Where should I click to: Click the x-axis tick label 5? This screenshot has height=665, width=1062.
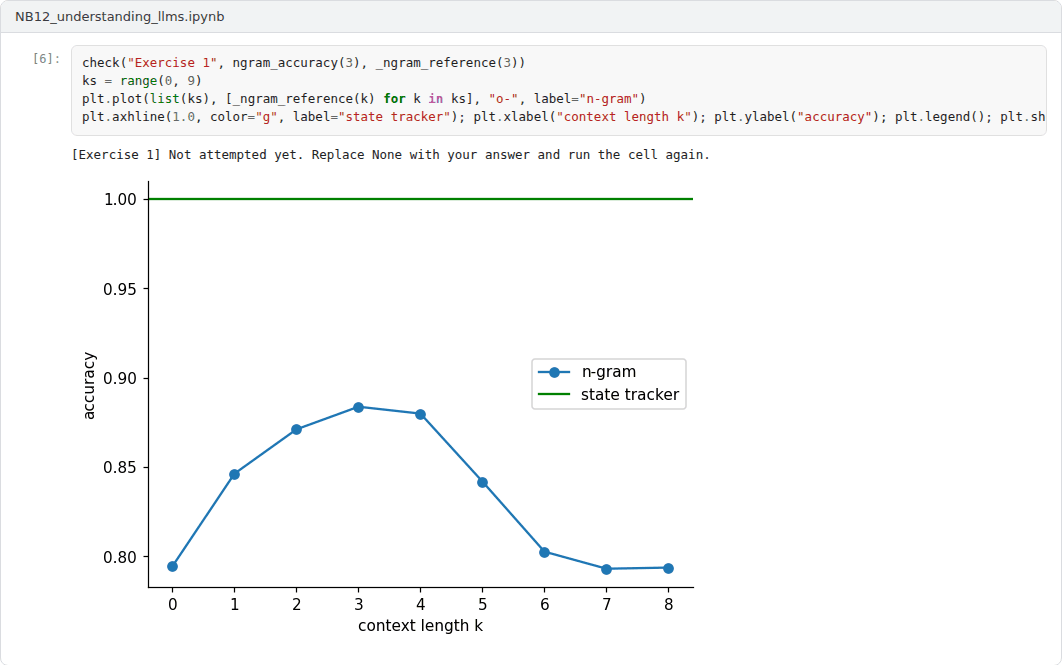pyautogui.click(x=482, y=605)
